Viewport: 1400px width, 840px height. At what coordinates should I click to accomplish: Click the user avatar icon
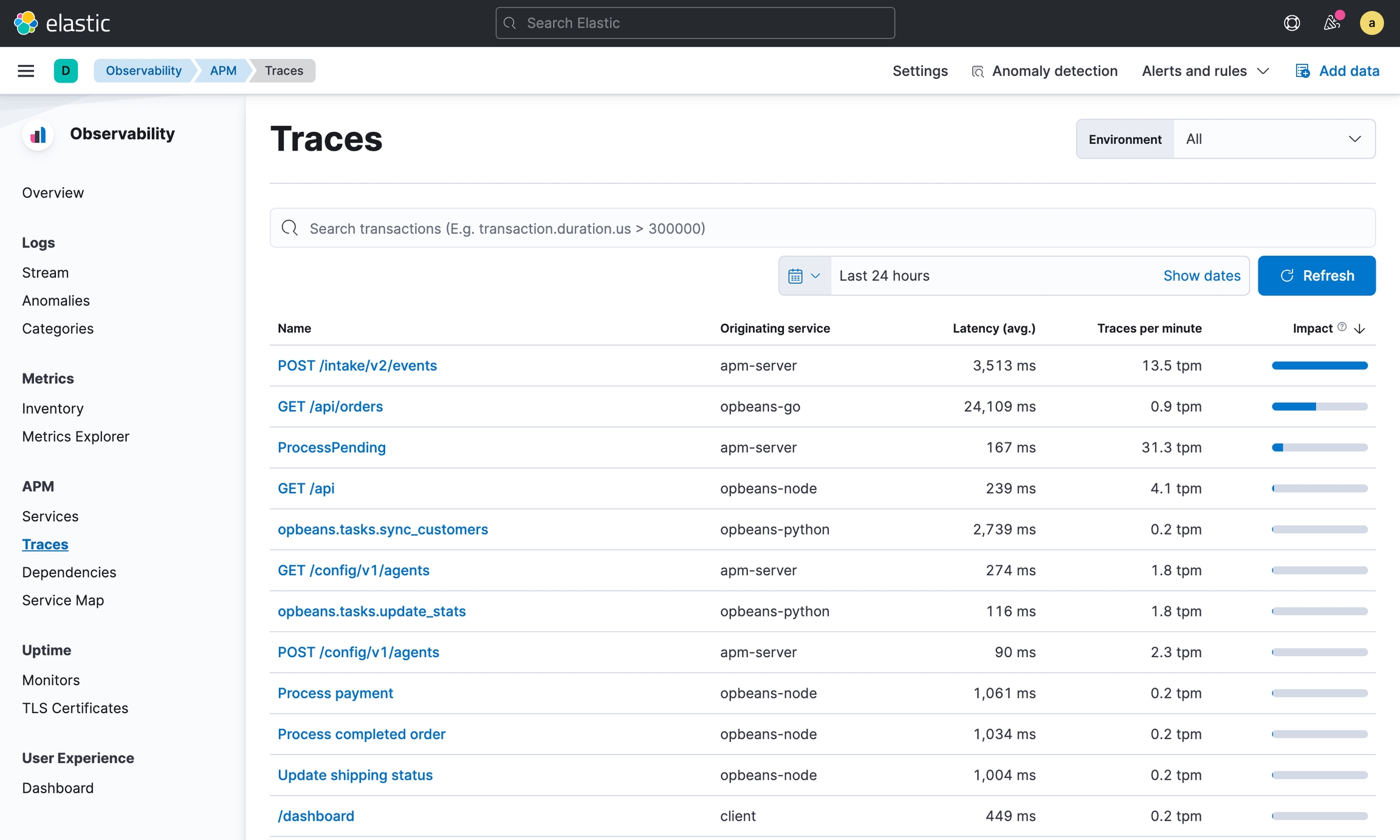click(1371, 23)
